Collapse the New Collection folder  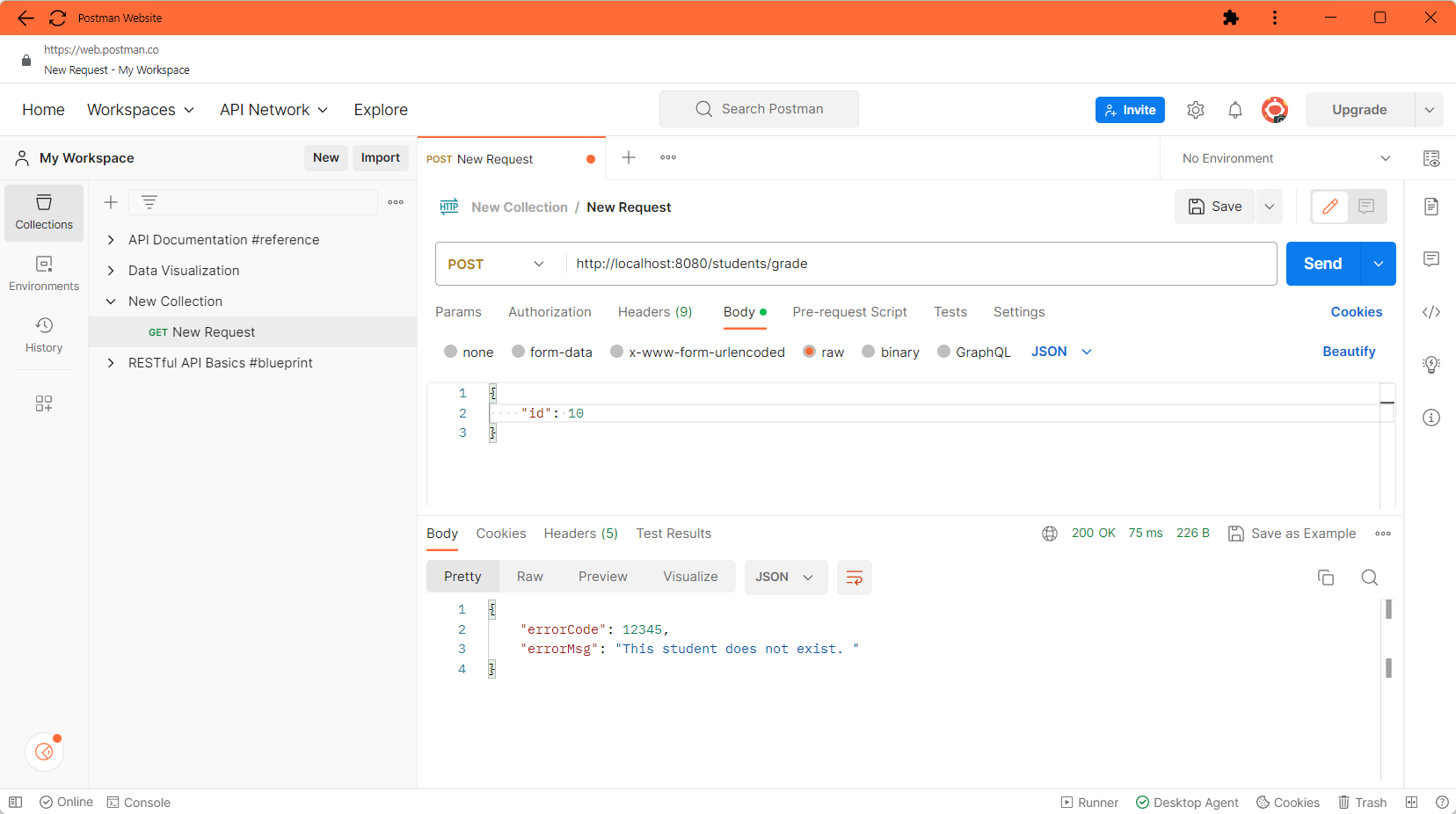click(111, 302)
